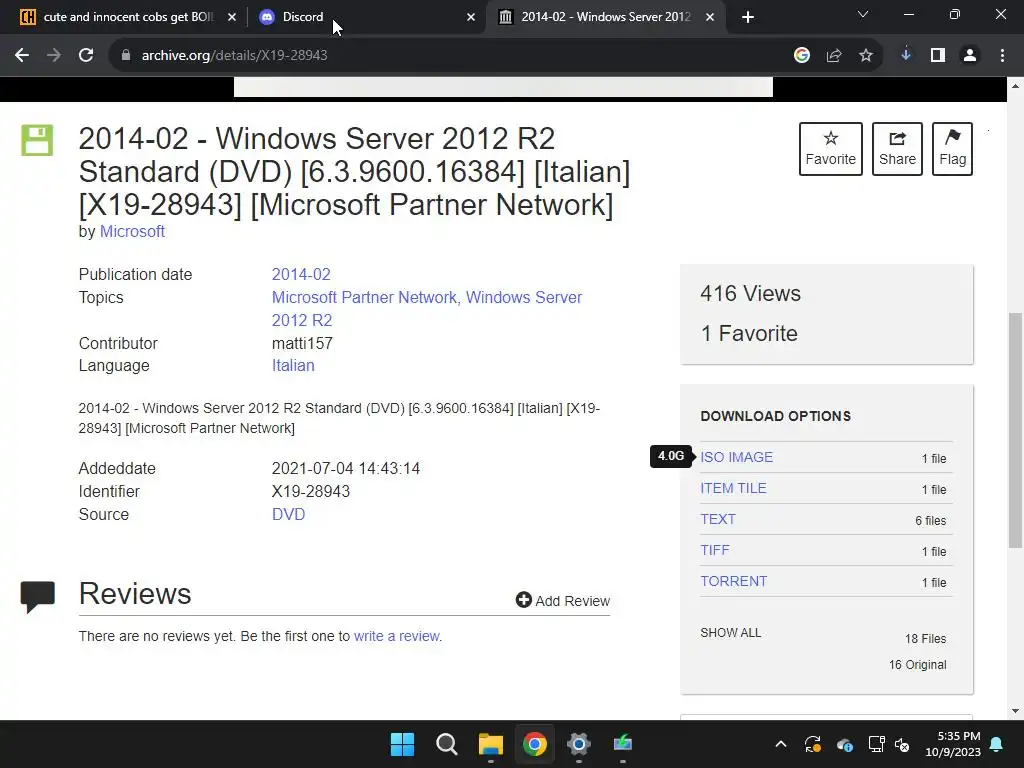Click SHOW ALL download files
The width and height of the screenshot is (1024, 768).
[x=731, y=633]
